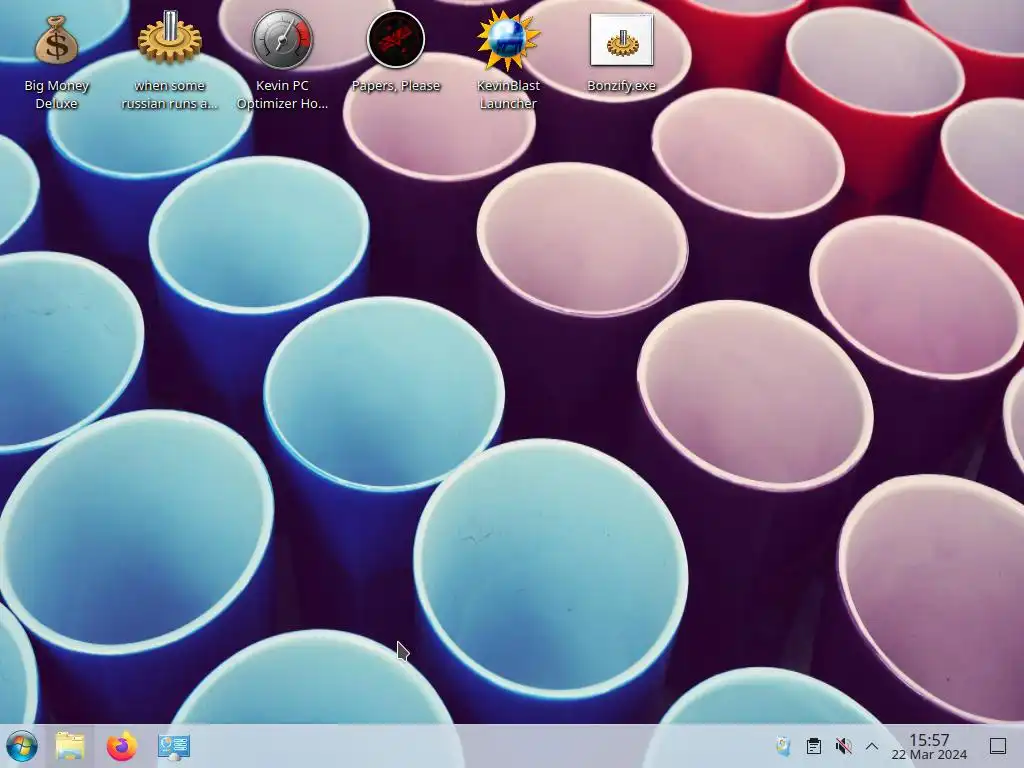
Task: Click the first system tray icon beside the clipboard
Action: 783,746
